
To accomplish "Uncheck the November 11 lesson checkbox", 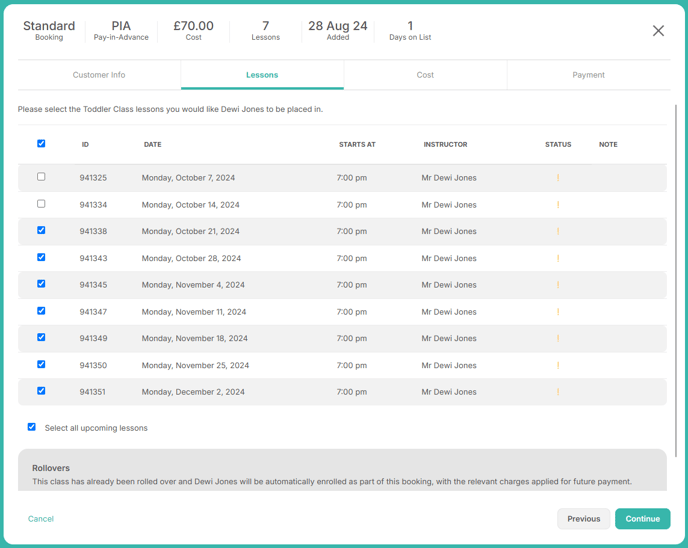I will [x=41, y=311].
